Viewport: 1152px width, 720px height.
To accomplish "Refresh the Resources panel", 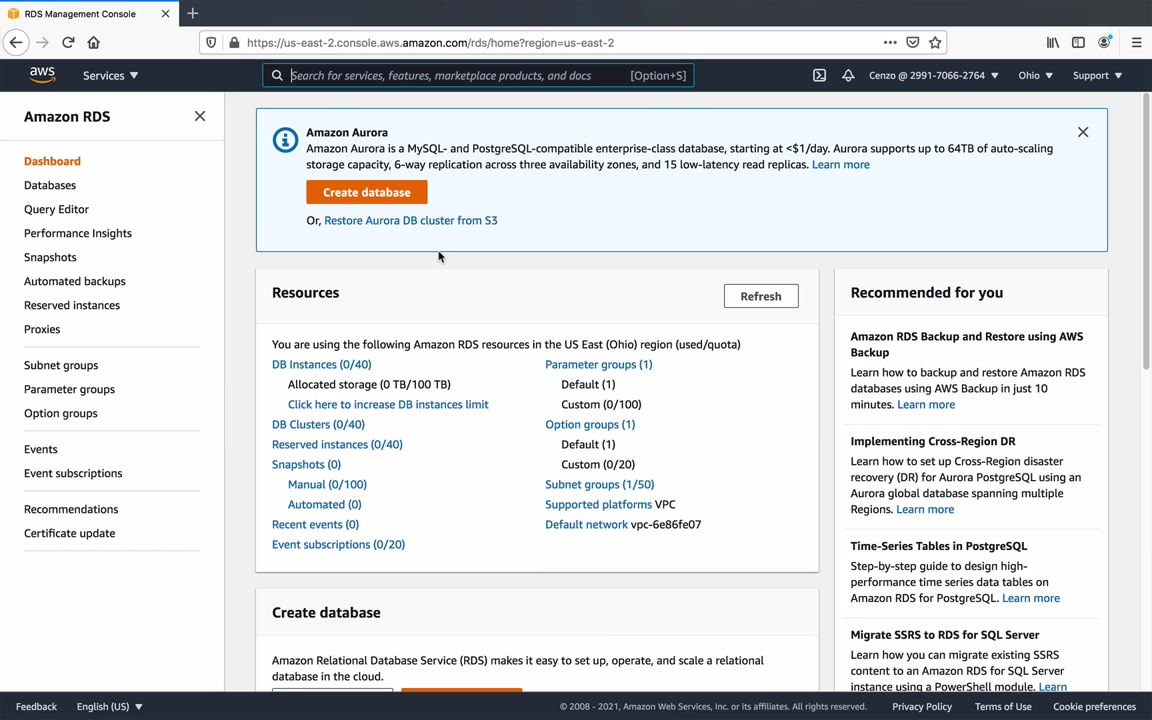I will pyautogui.click(x=761, y=296).
